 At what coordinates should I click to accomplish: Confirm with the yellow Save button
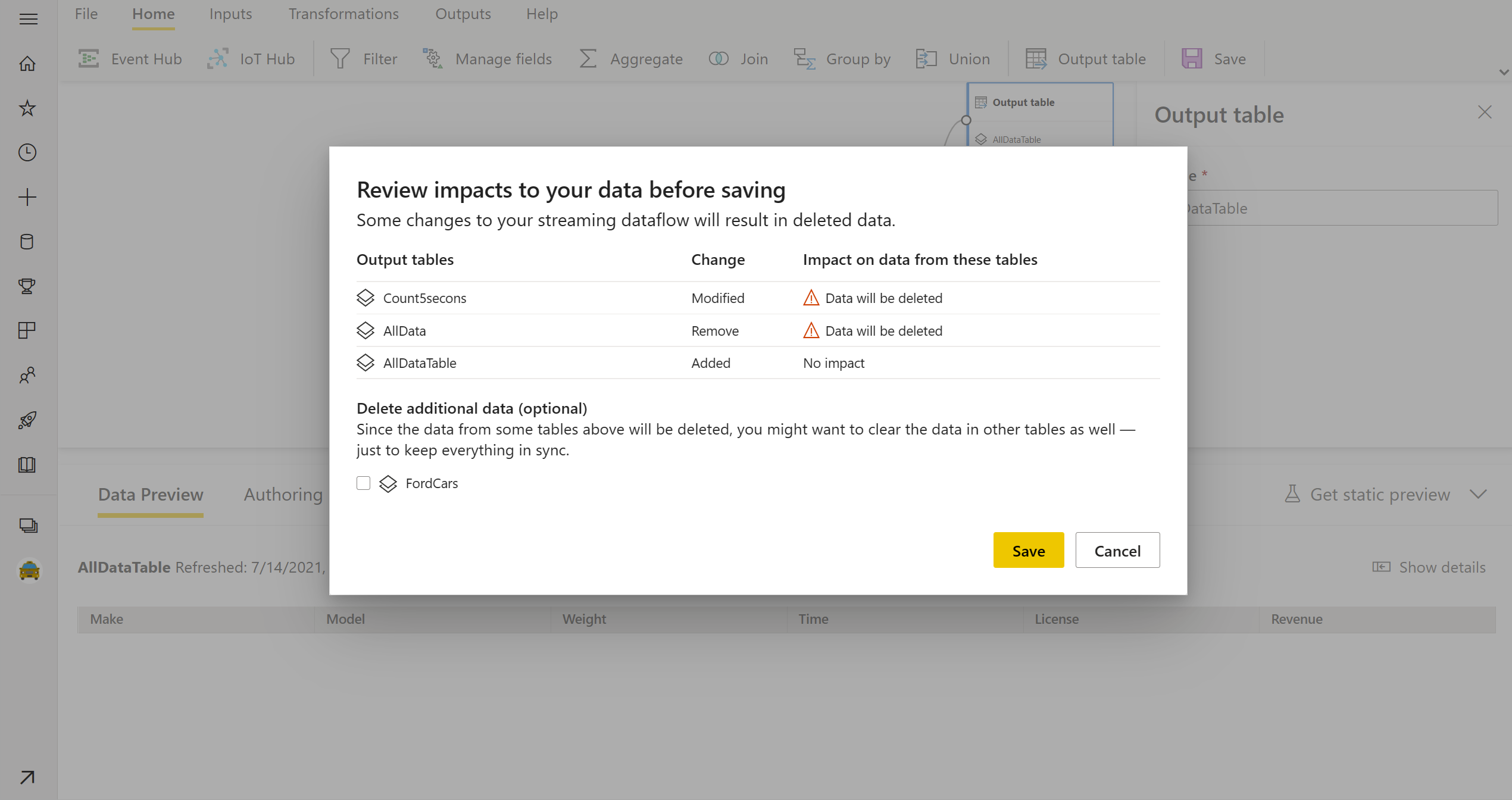click(1028, 550)
